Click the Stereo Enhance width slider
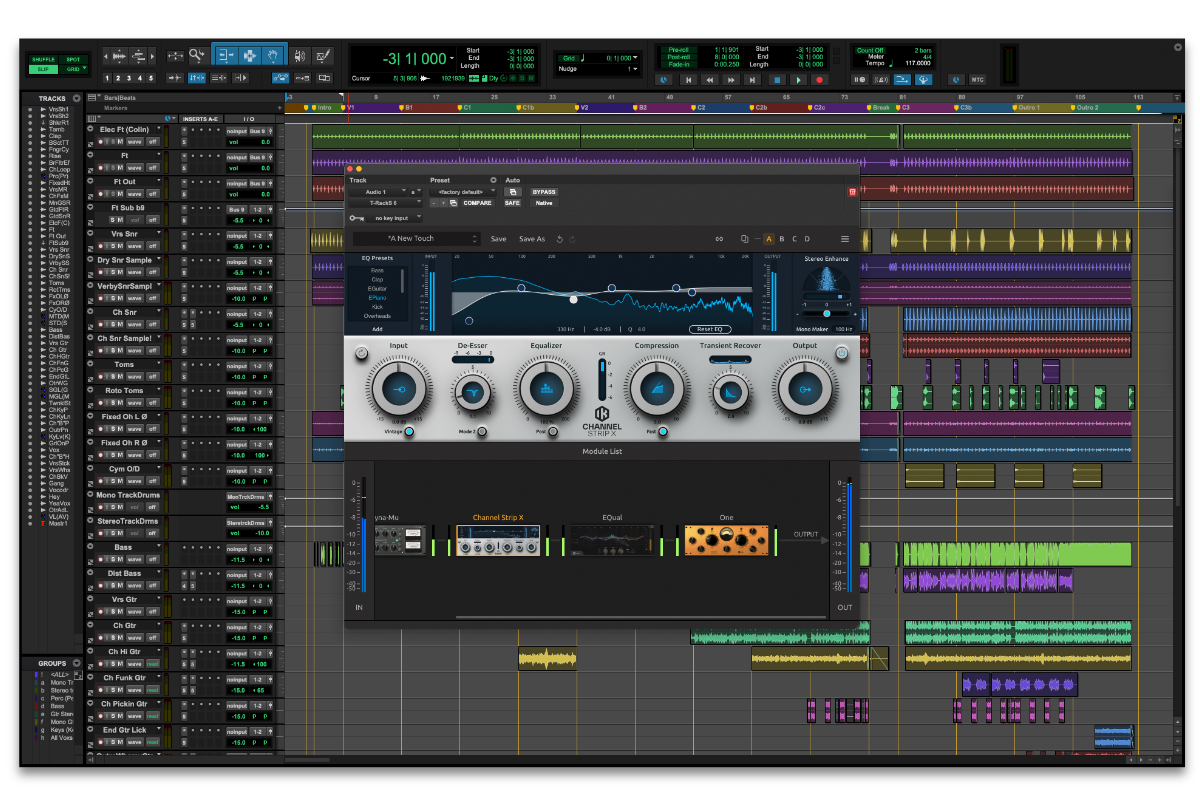The height and width of the screenshot is (800, 1200). (826, 313)
